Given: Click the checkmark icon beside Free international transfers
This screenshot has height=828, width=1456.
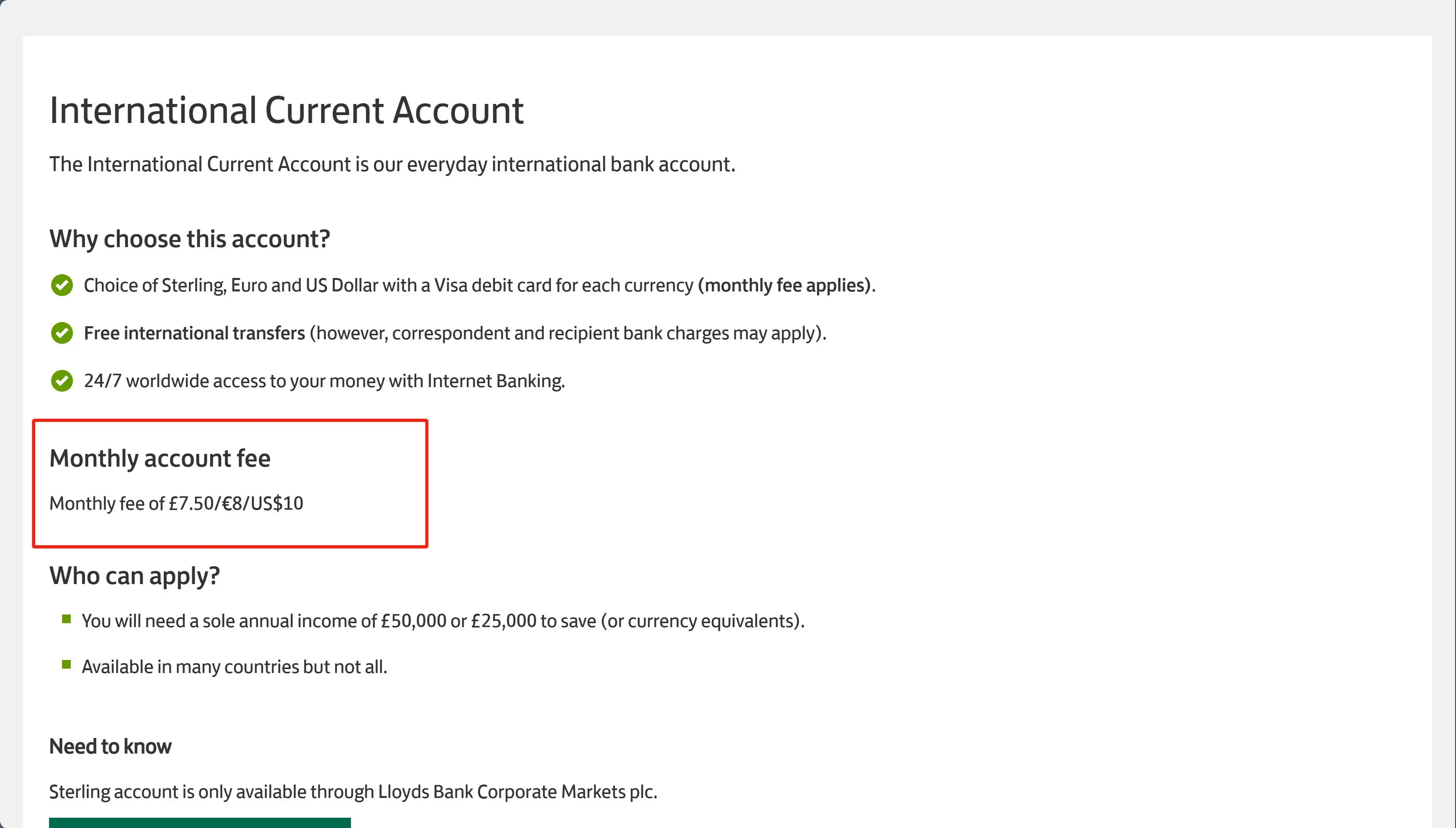Looking at the screenshot, I should click(62, 333).
